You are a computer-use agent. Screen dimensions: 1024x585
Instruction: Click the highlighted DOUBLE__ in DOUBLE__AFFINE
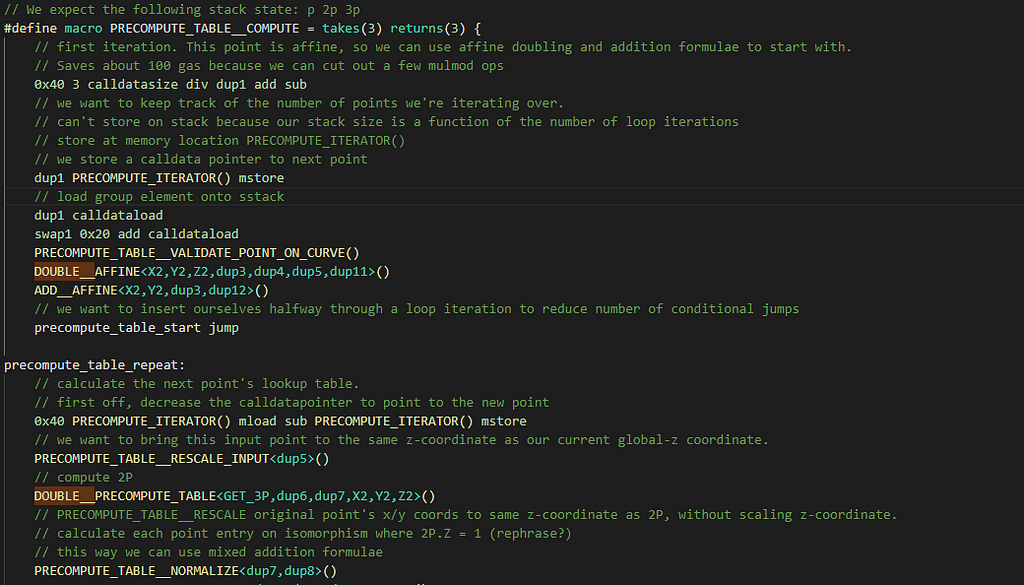[65, 272]
